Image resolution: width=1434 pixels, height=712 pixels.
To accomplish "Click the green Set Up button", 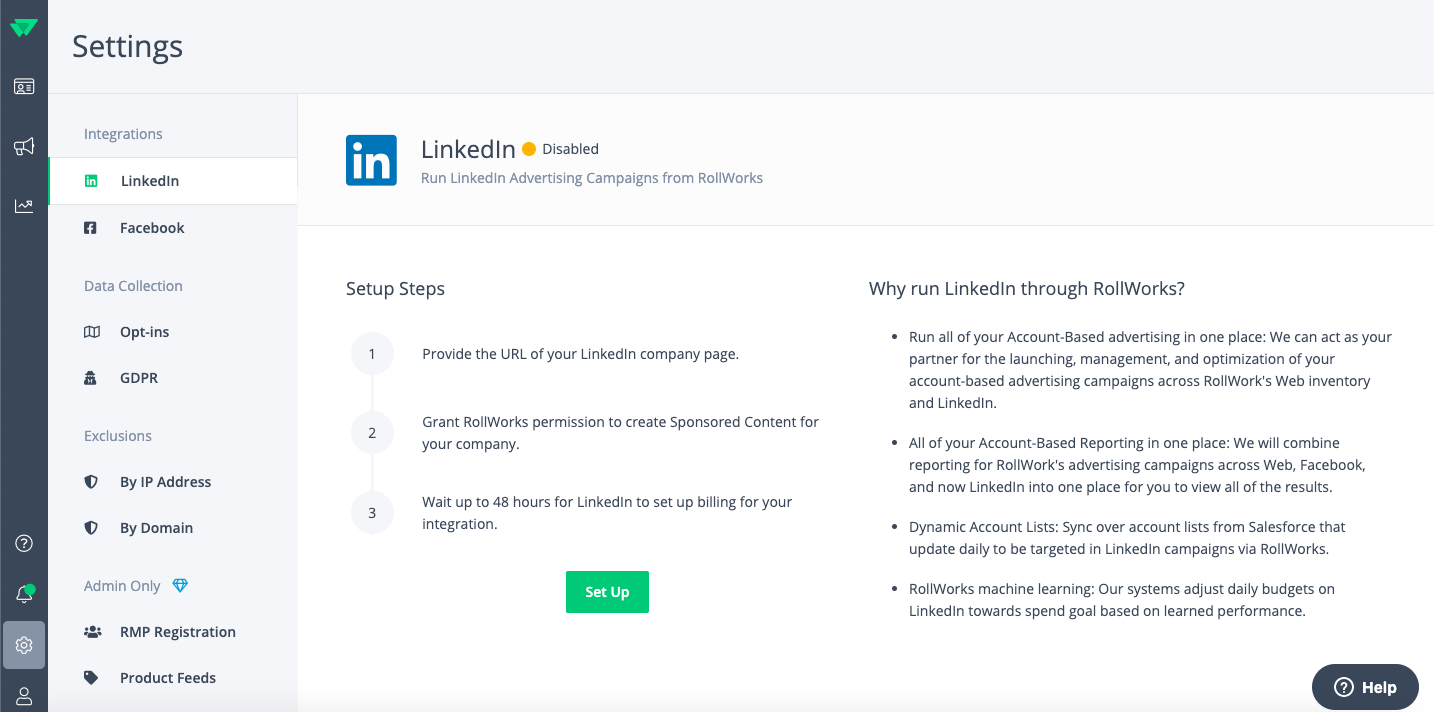I will point(607,592).
